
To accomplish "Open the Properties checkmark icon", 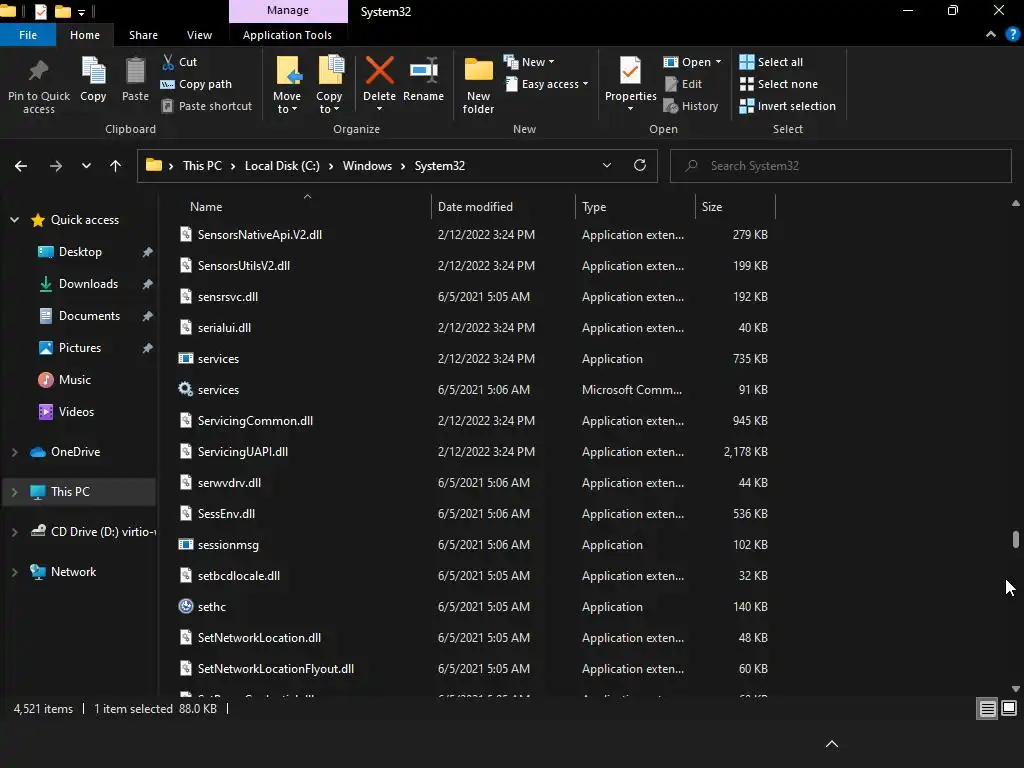I will pos(630,71).
